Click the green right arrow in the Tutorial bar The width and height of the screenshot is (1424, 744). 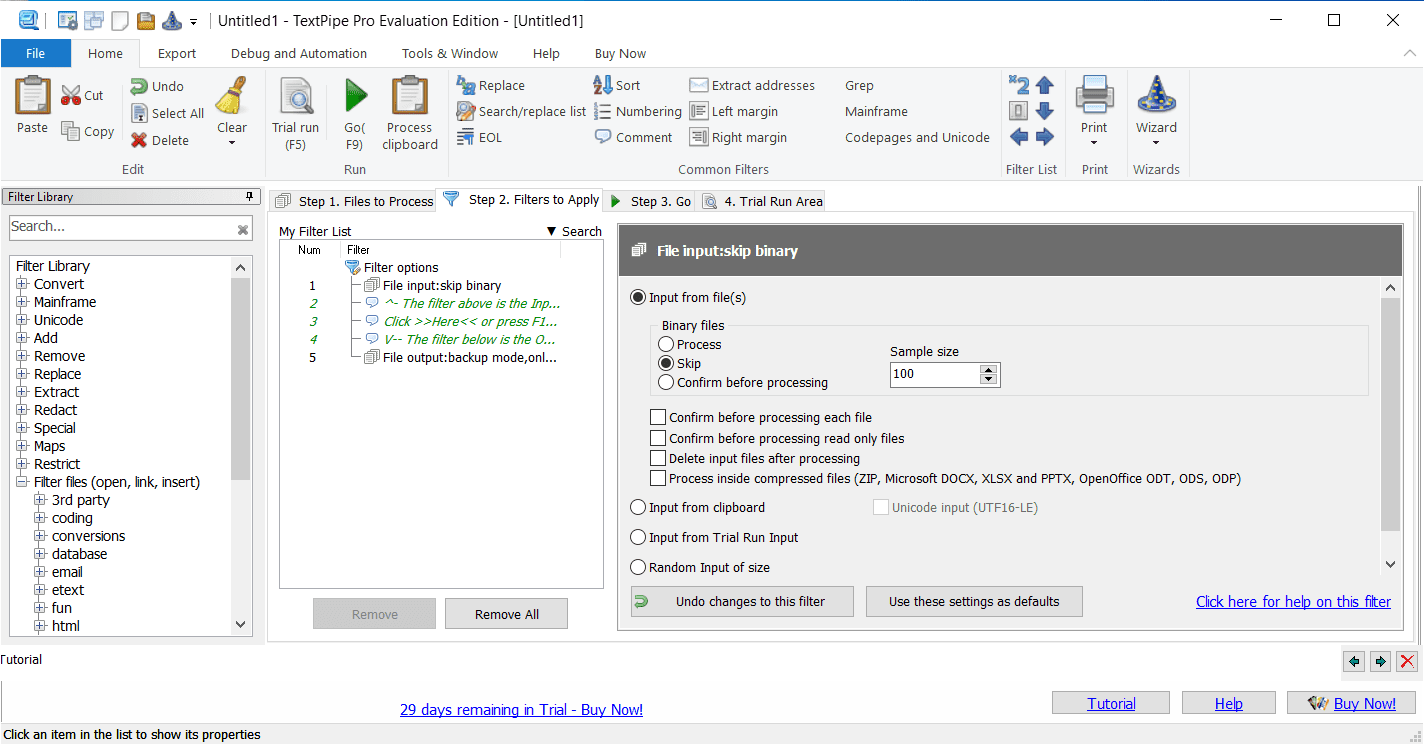[1380, 661]
